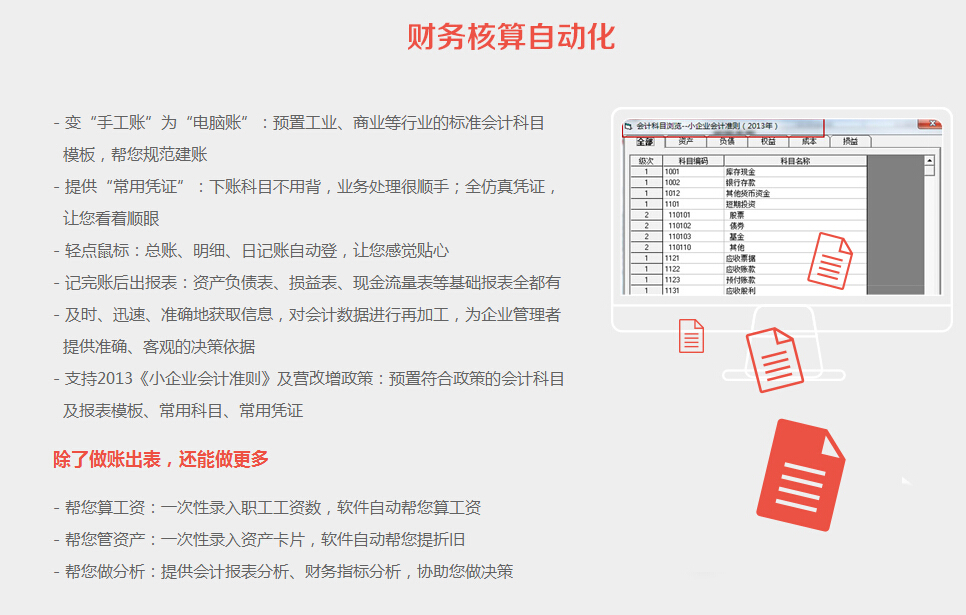
Task: Select the 损益 tab
Action: click(x=850, y=142)
